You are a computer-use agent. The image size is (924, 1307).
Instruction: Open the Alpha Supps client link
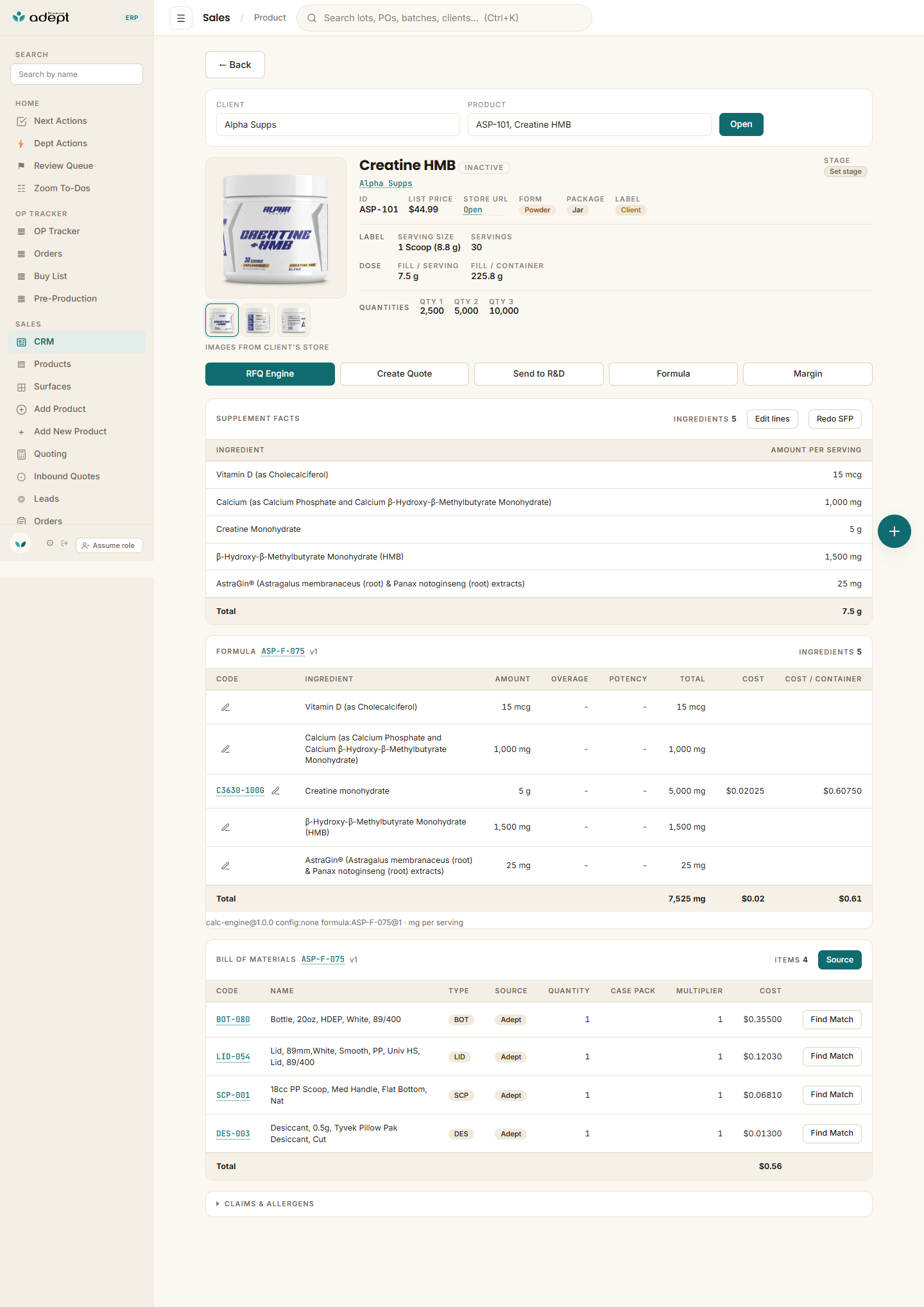pos(386,184)
